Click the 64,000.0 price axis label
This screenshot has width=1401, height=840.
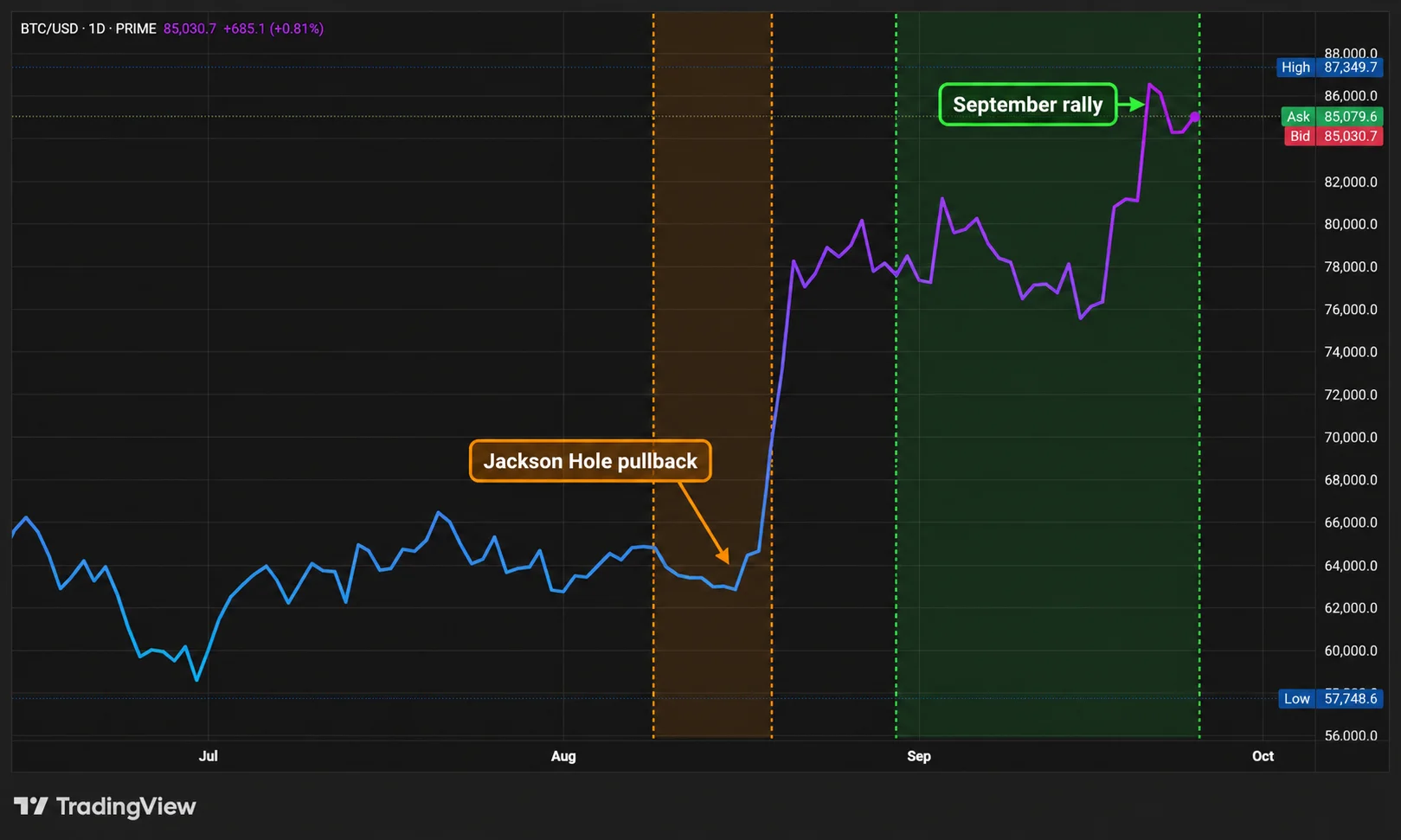1351,566
